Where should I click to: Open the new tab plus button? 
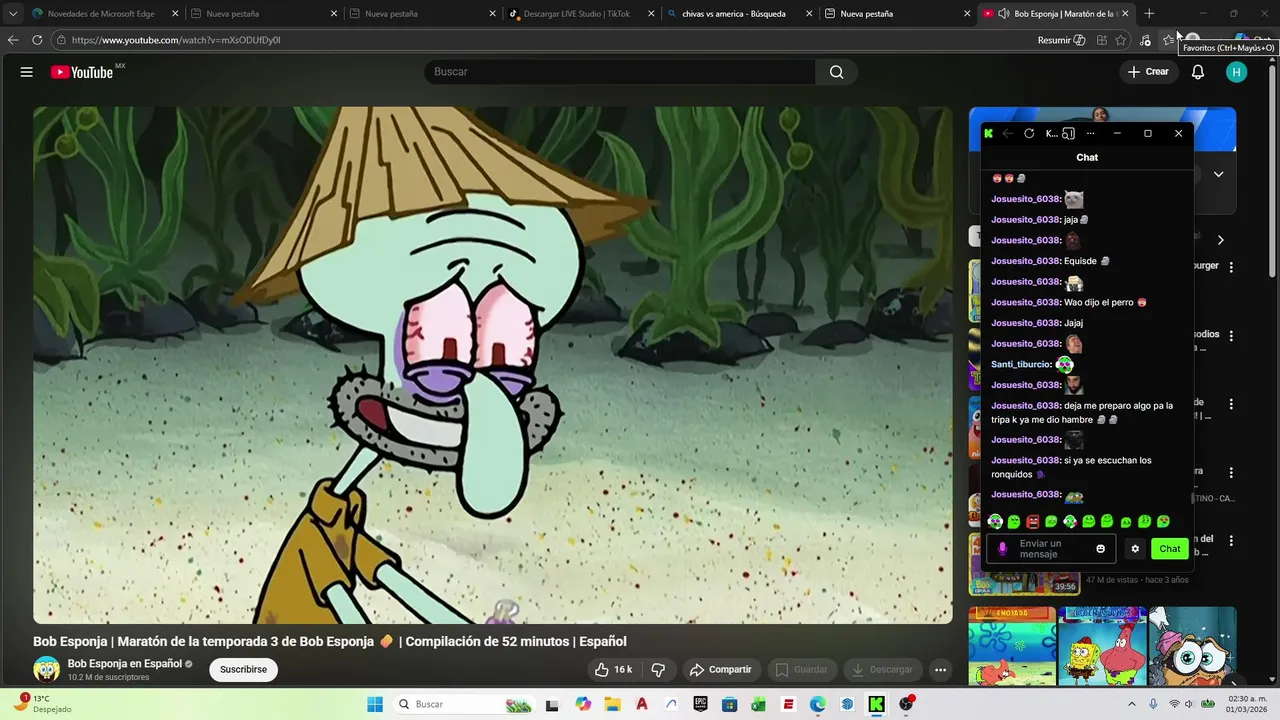(x=1149, y=14)
